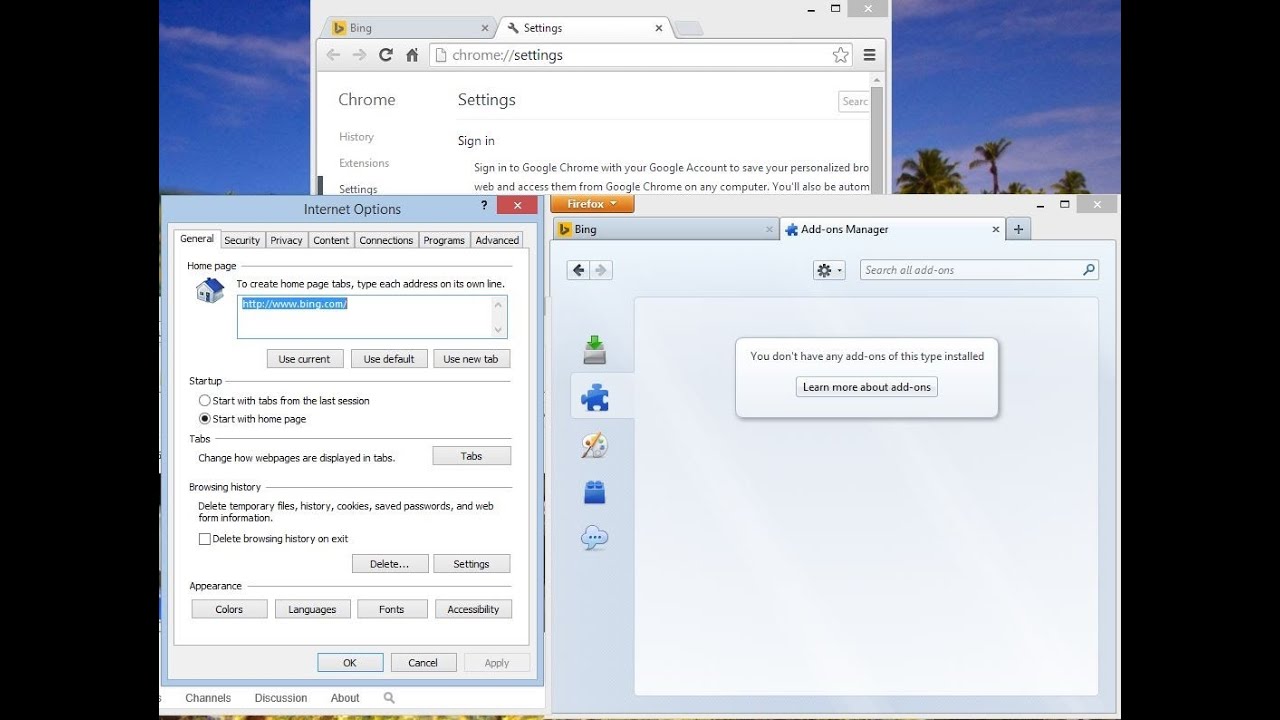Click Delete... browsing history button
1280x720 pixels.
click(x=390, y=564)
